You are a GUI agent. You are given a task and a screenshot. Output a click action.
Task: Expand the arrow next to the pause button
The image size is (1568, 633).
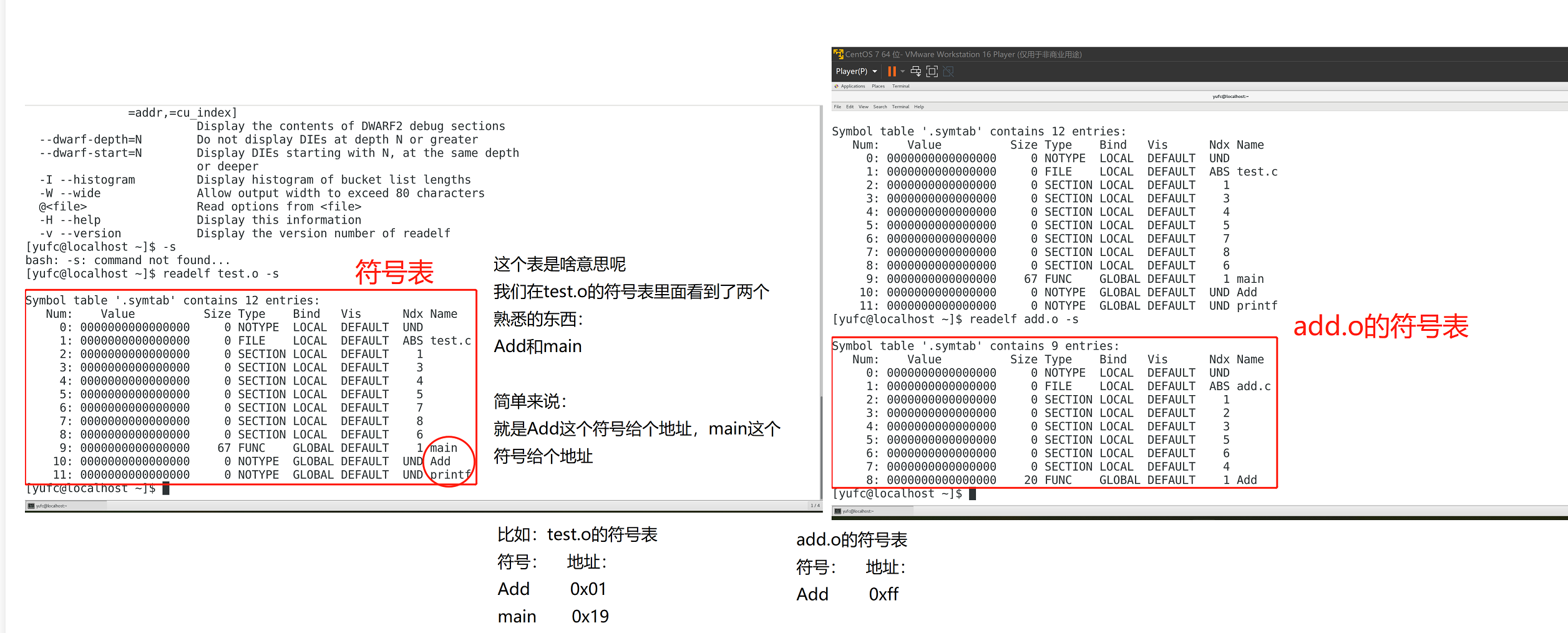click(x=902, y=71)
